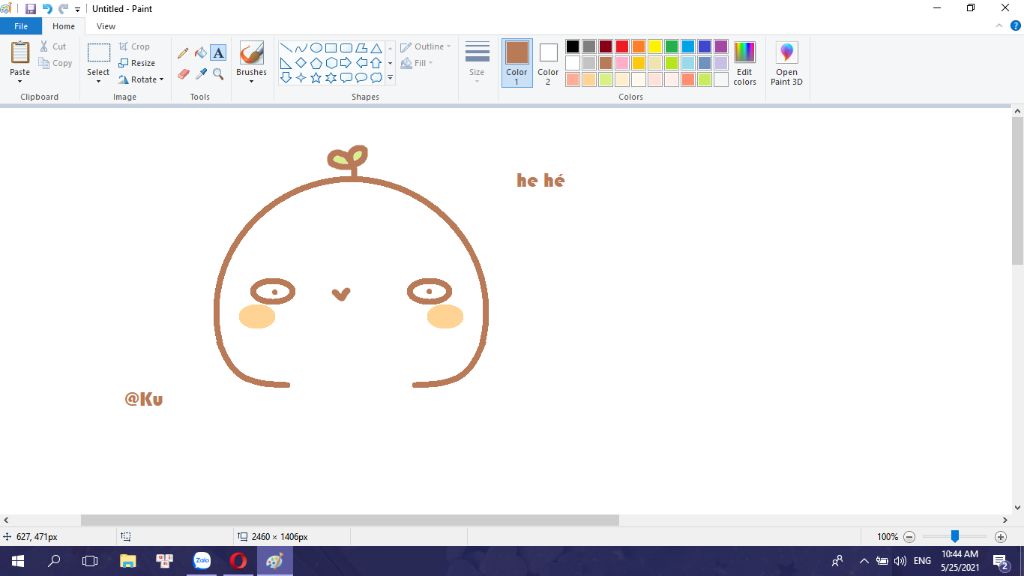This screenshot has height=576, width=1024.
Task: Choose the Rounded rectangle shape
Action: click(345, 48)
